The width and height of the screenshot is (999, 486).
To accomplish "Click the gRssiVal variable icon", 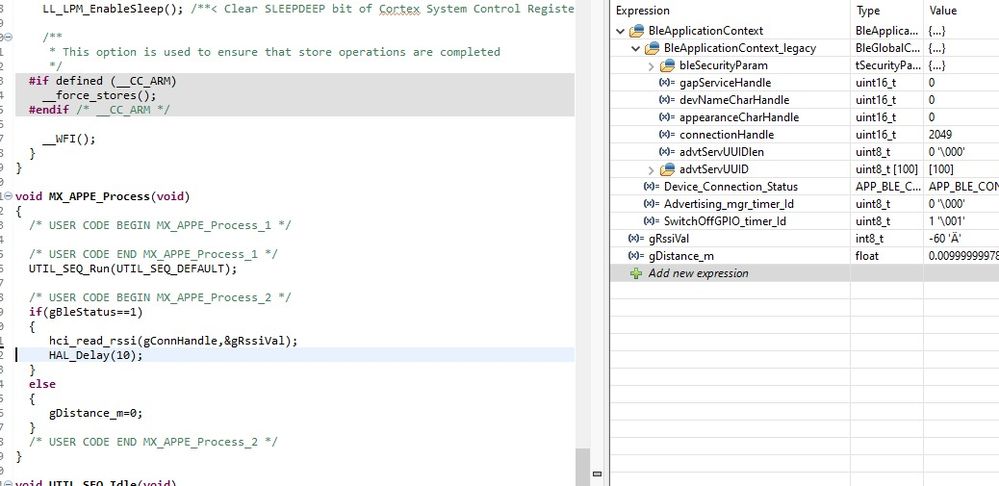I will [636, 238].
